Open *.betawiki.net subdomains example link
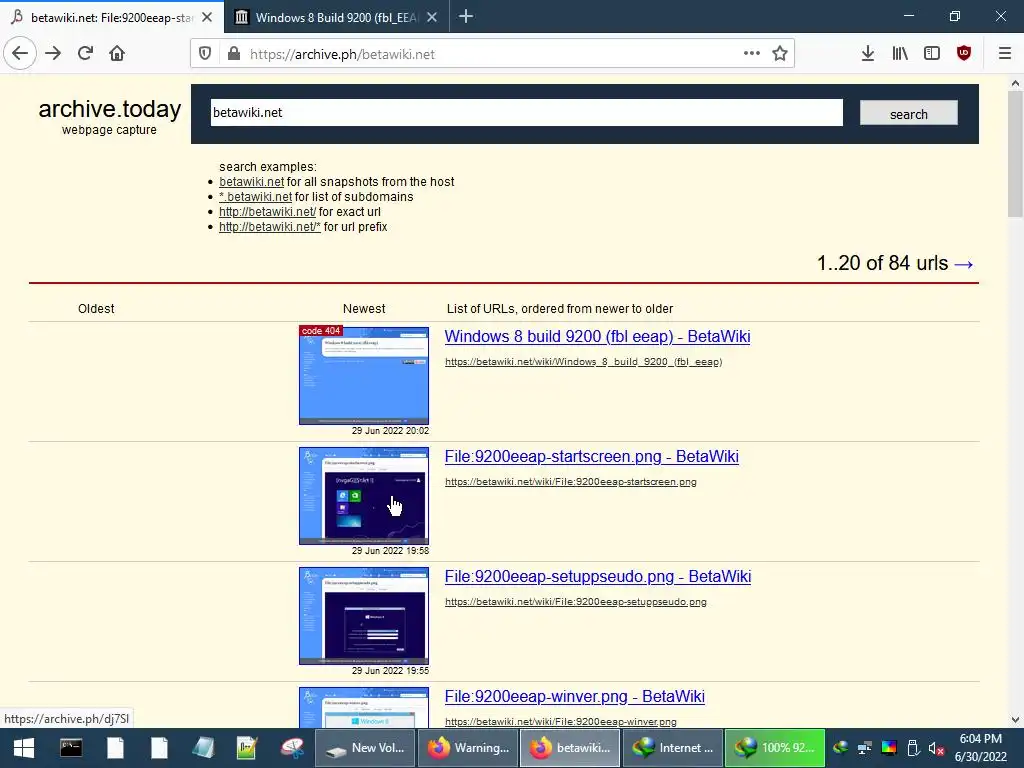 pos(255,197)
